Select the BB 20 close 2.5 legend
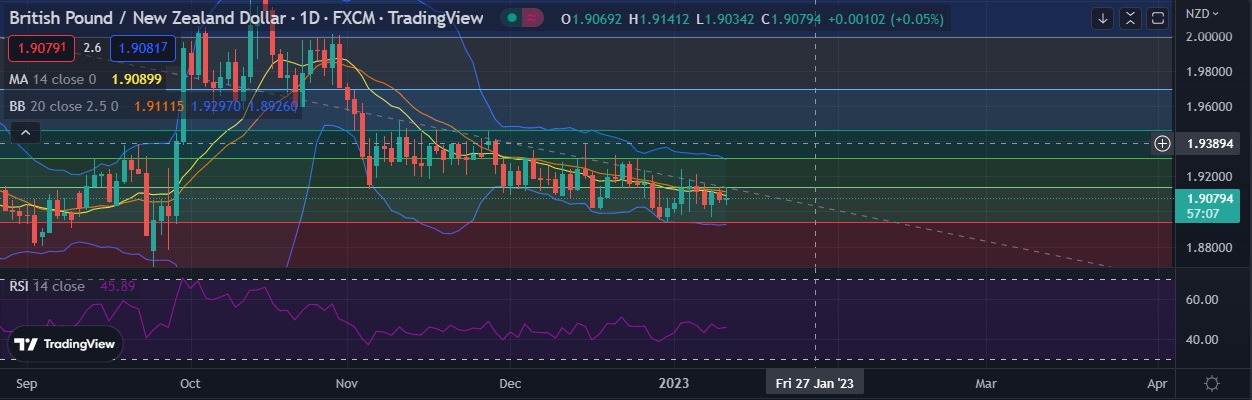The height and width of the screenshot is (400, 1252). coord(64,105)
